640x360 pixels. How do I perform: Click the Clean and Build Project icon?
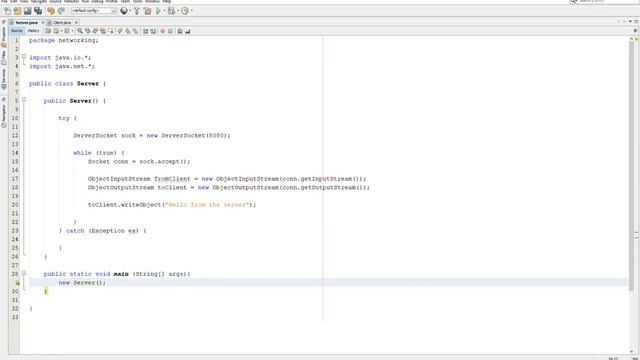[147, 11]
